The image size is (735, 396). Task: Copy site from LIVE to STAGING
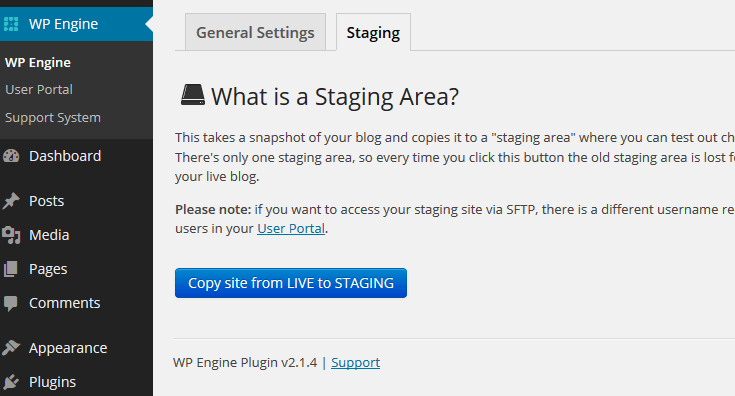coord(291,283)
